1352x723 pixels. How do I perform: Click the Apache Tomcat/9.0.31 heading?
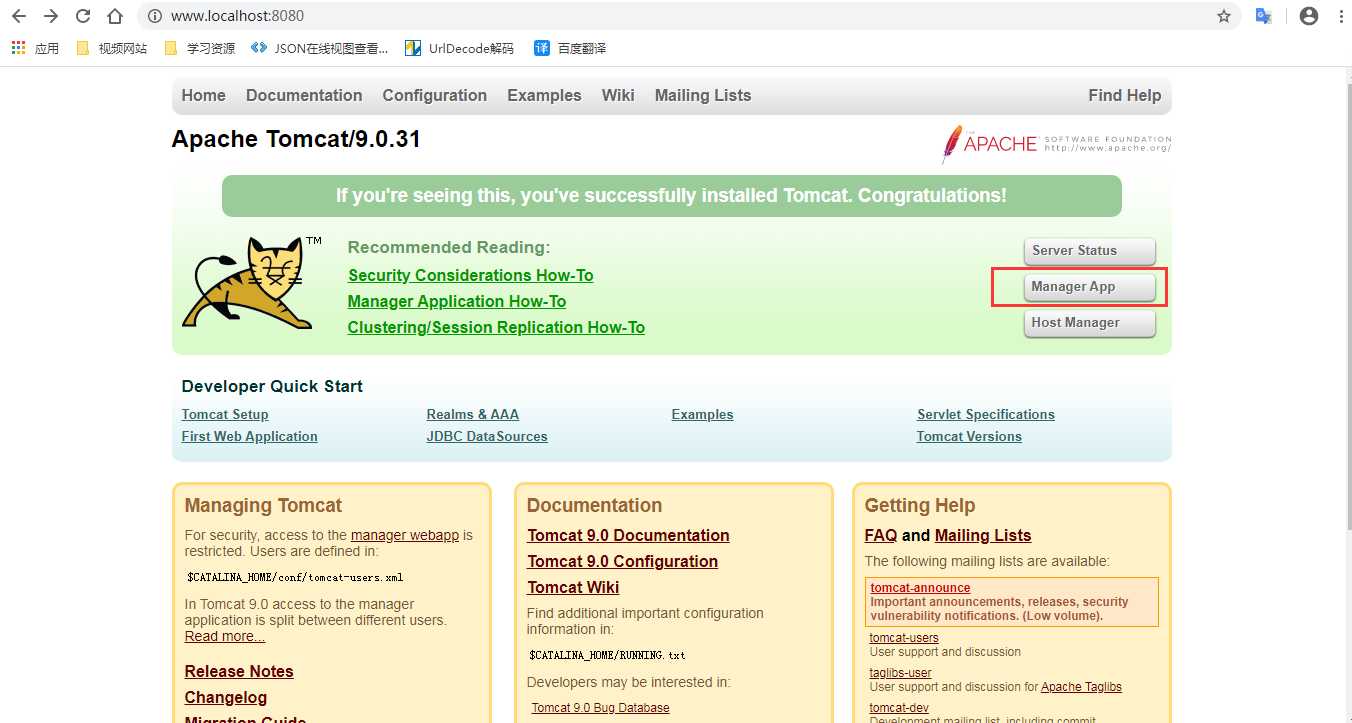296,139
